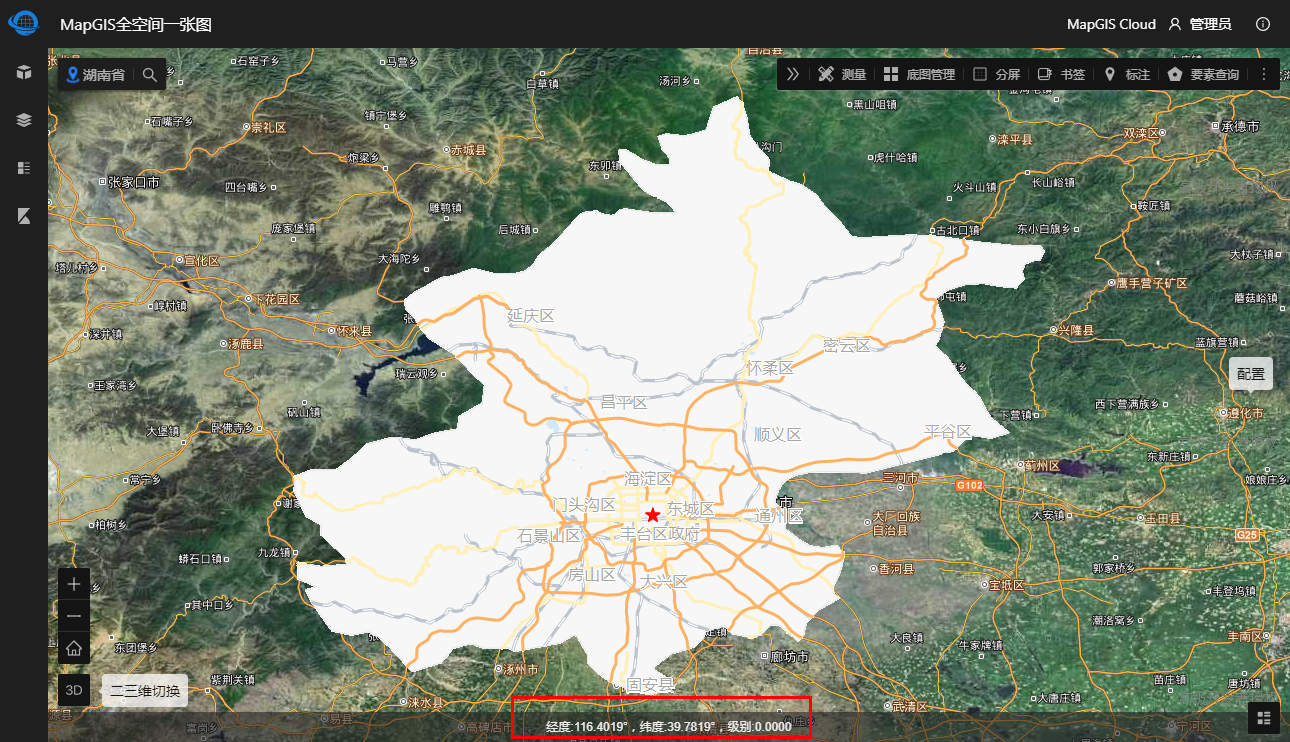Open the 管理员 user account menu
The height and width of the screenshot is (742, 1290).
[1199, 24]
